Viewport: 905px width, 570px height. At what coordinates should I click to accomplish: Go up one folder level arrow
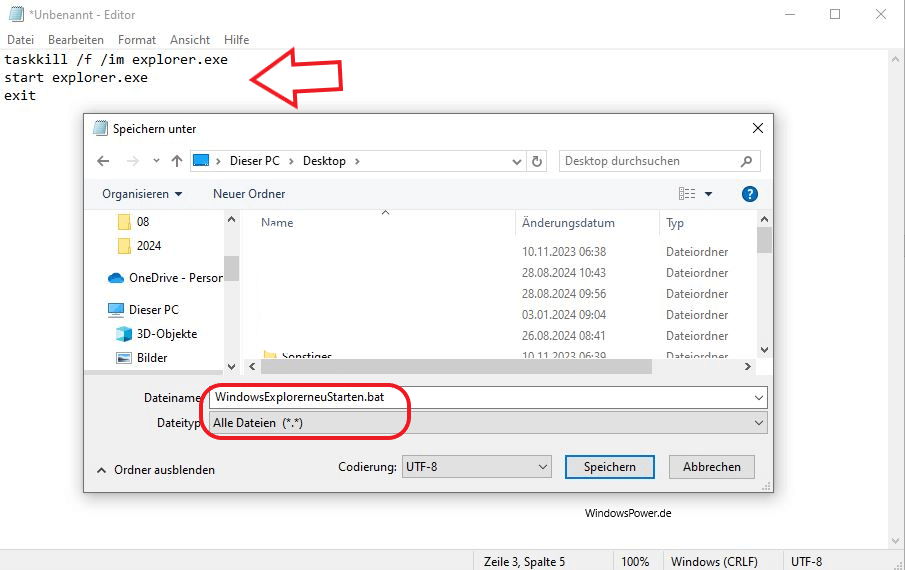(177, 161)
